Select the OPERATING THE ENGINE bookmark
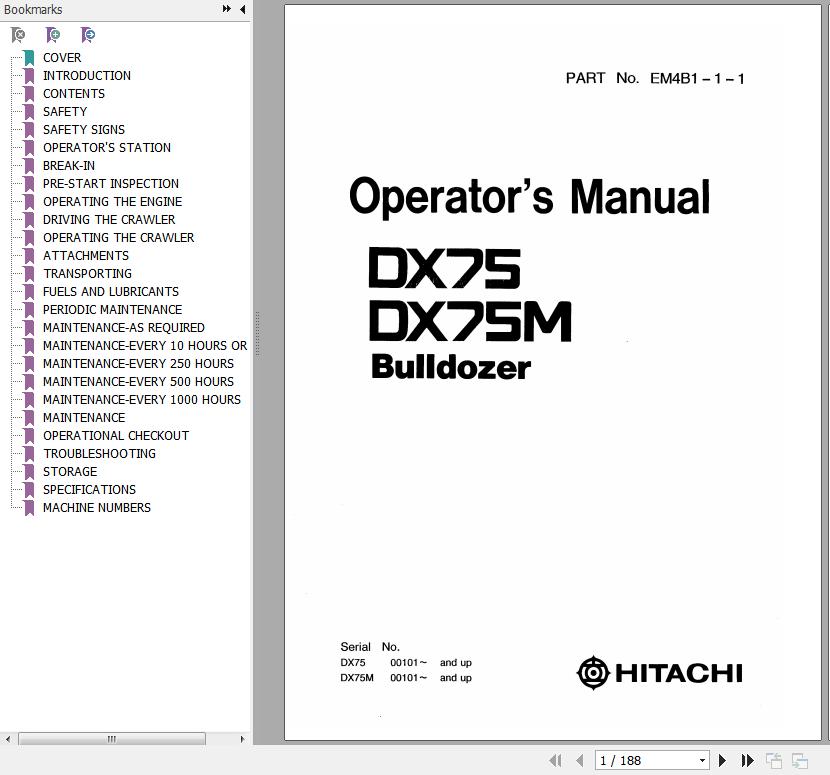Viewport: 830px width, 775px height. coord(112,201)
